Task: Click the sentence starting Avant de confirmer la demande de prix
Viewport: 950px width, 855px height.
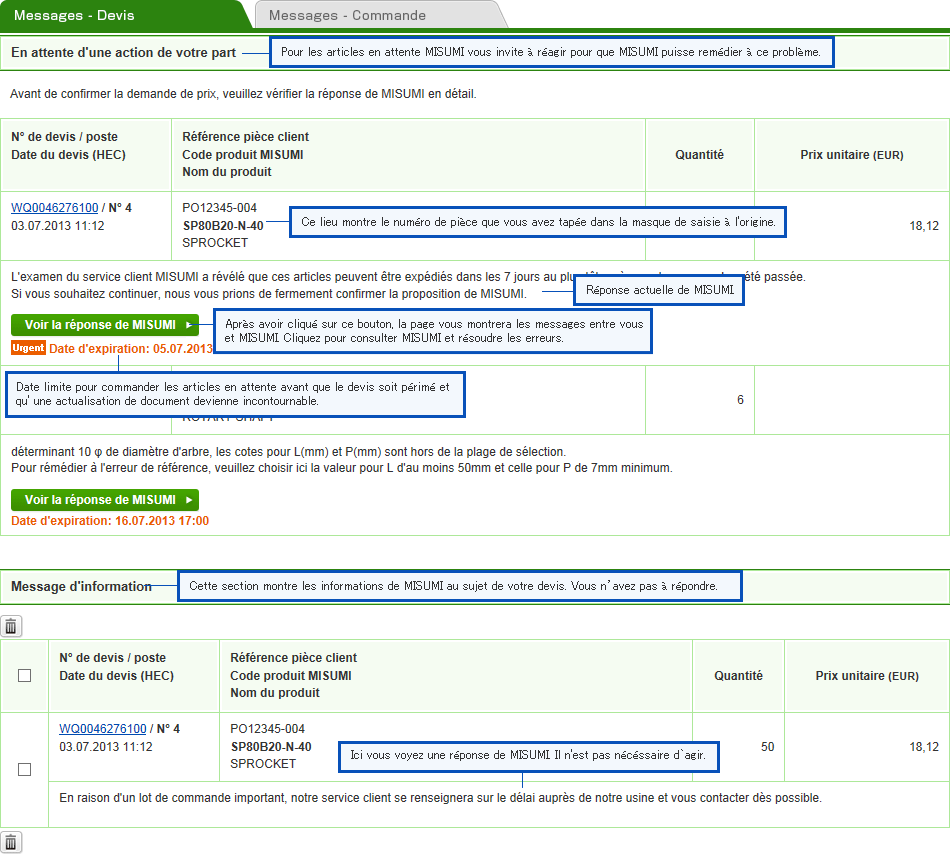Action: pyautogui.click(x=243, y=94)
